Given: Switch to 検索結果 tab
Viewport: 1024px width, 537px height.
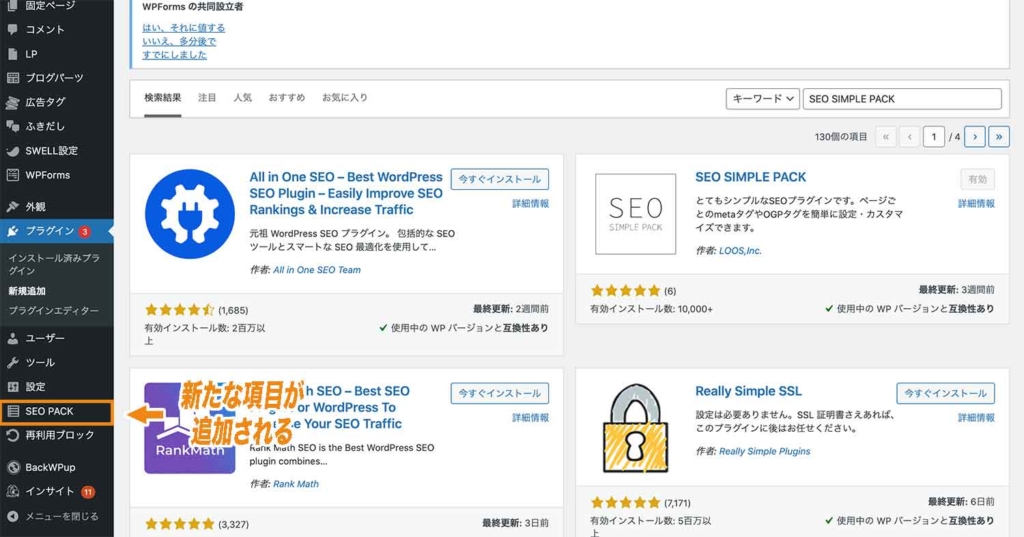Looking at the screenshot, I should 163,97.
